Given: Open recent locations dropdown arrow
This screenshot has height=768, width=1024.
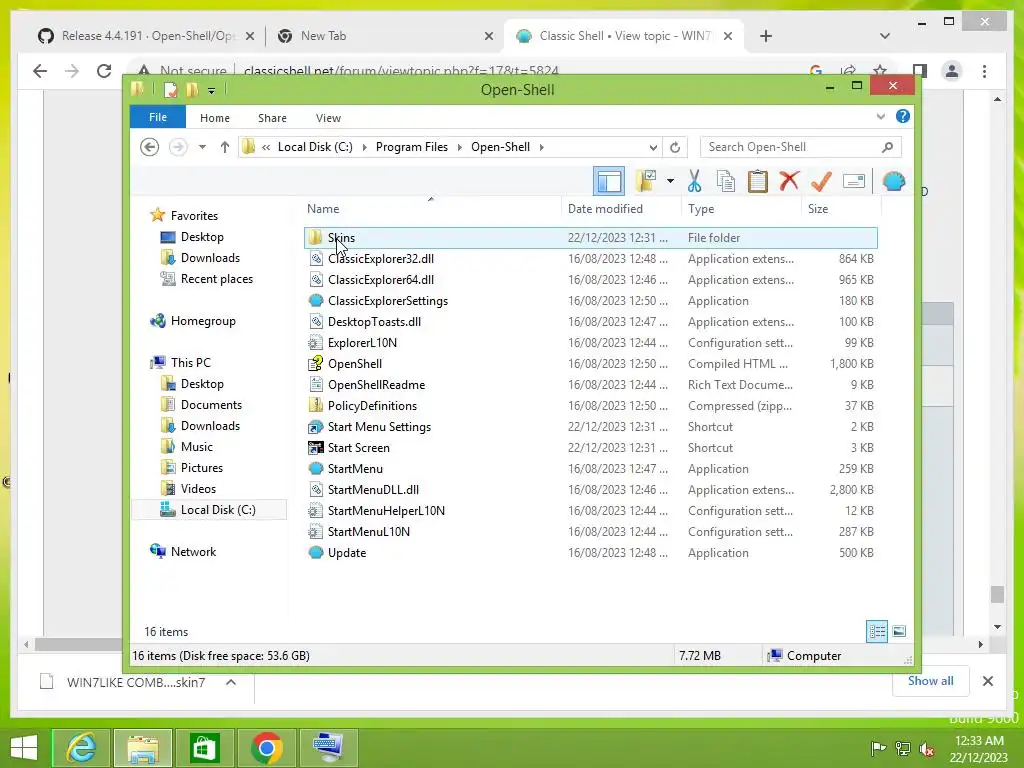Looking at the screenshot, I should tap(202, 147).
